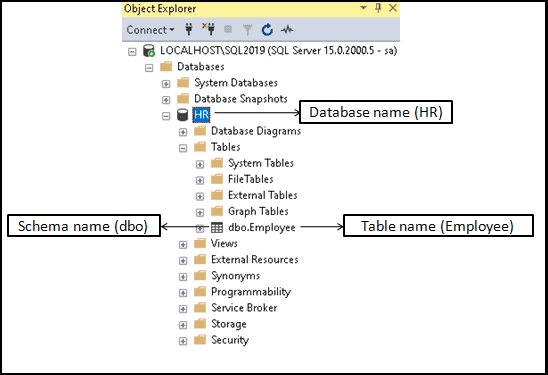Expand the Views node
Screen dimensions: 548x375
point(183,245)
